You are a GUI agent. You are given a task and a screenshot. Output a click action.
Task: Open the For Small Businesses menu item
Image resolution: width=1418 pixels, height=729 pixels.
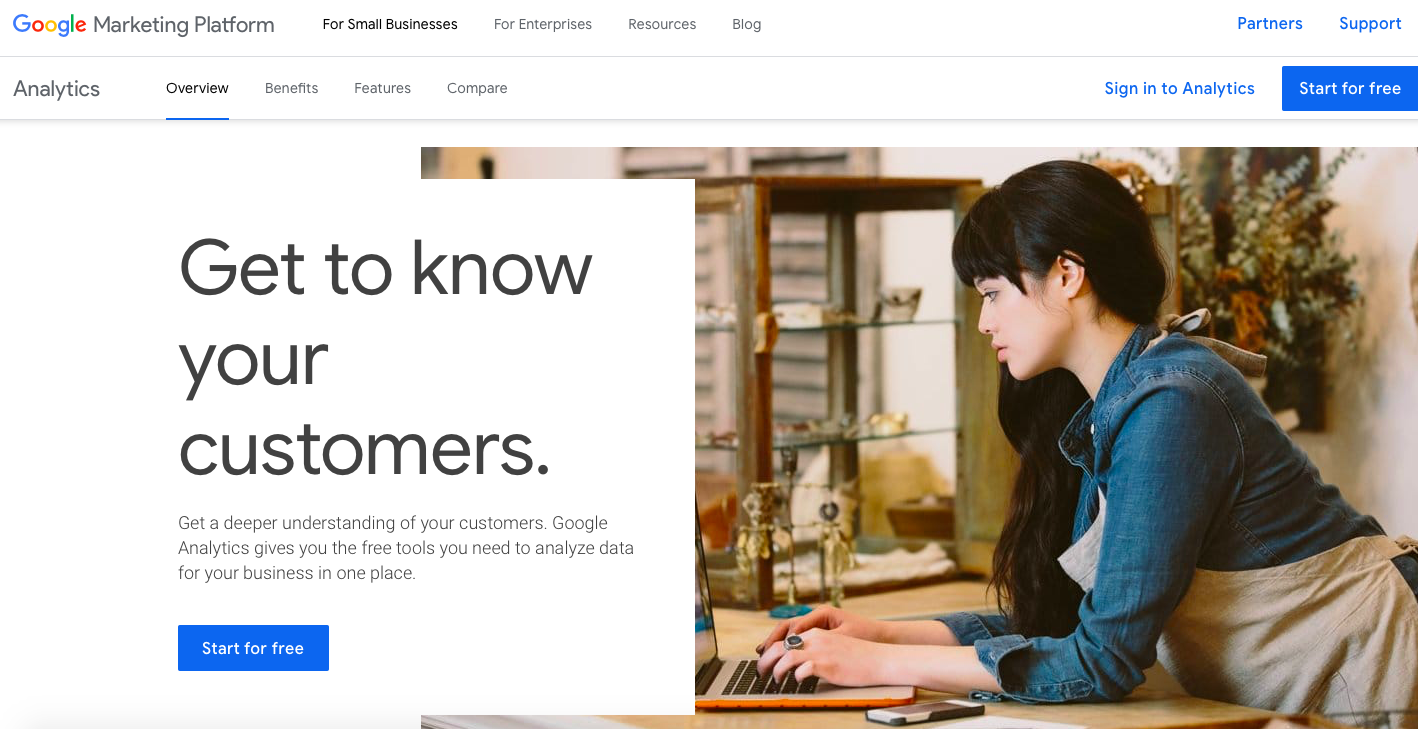click(x=390, y=24)
